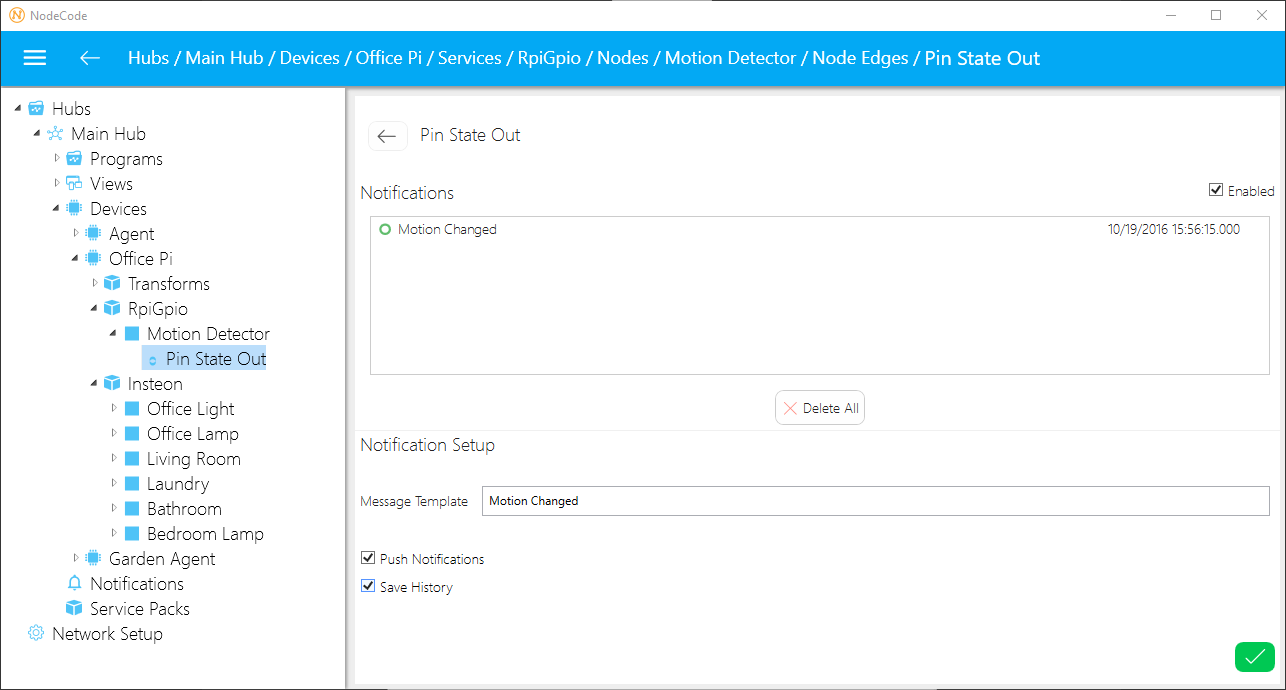Click the Office Lamp node icon

pos(131,434)
